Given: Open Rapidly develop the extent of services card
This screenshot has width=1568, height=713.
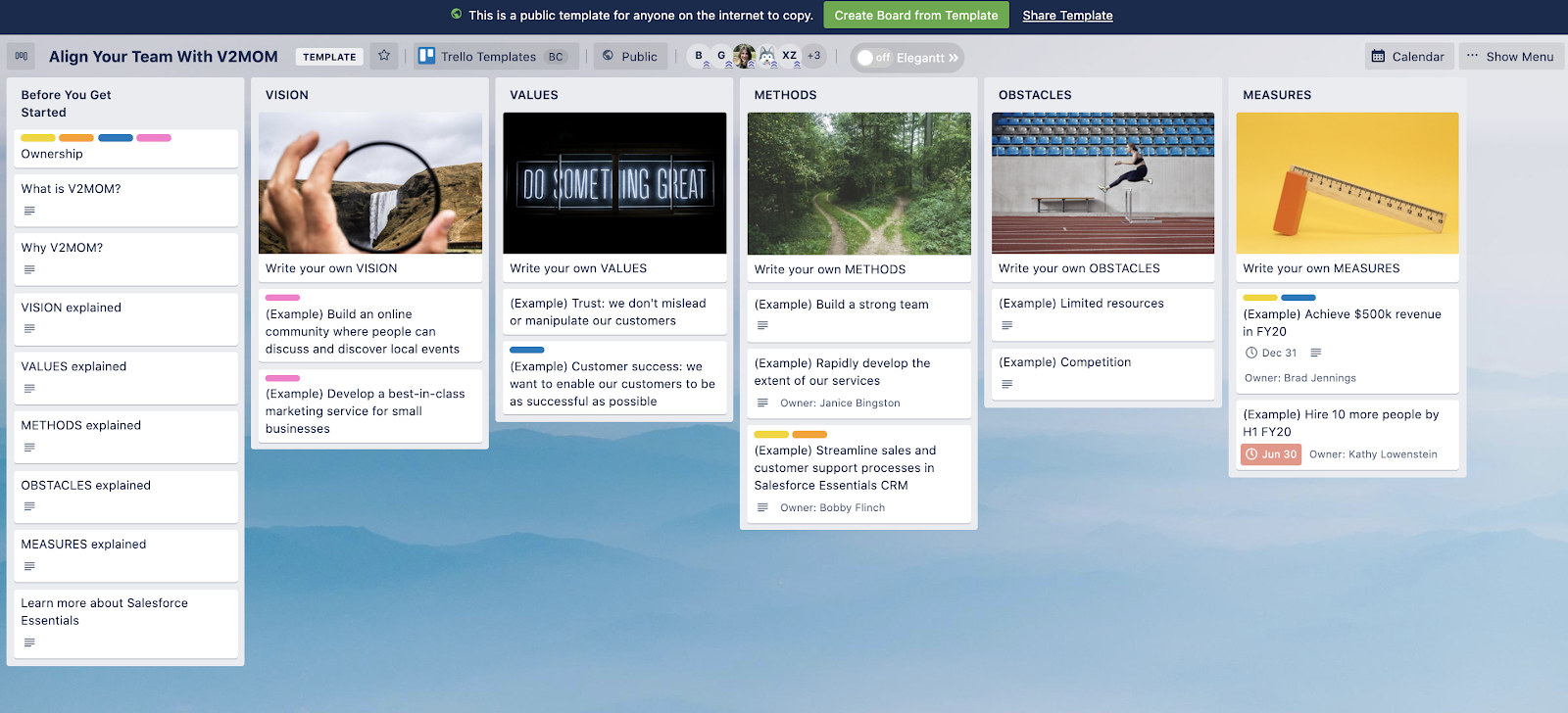Looking at the screenshot, I should (859, 383).
